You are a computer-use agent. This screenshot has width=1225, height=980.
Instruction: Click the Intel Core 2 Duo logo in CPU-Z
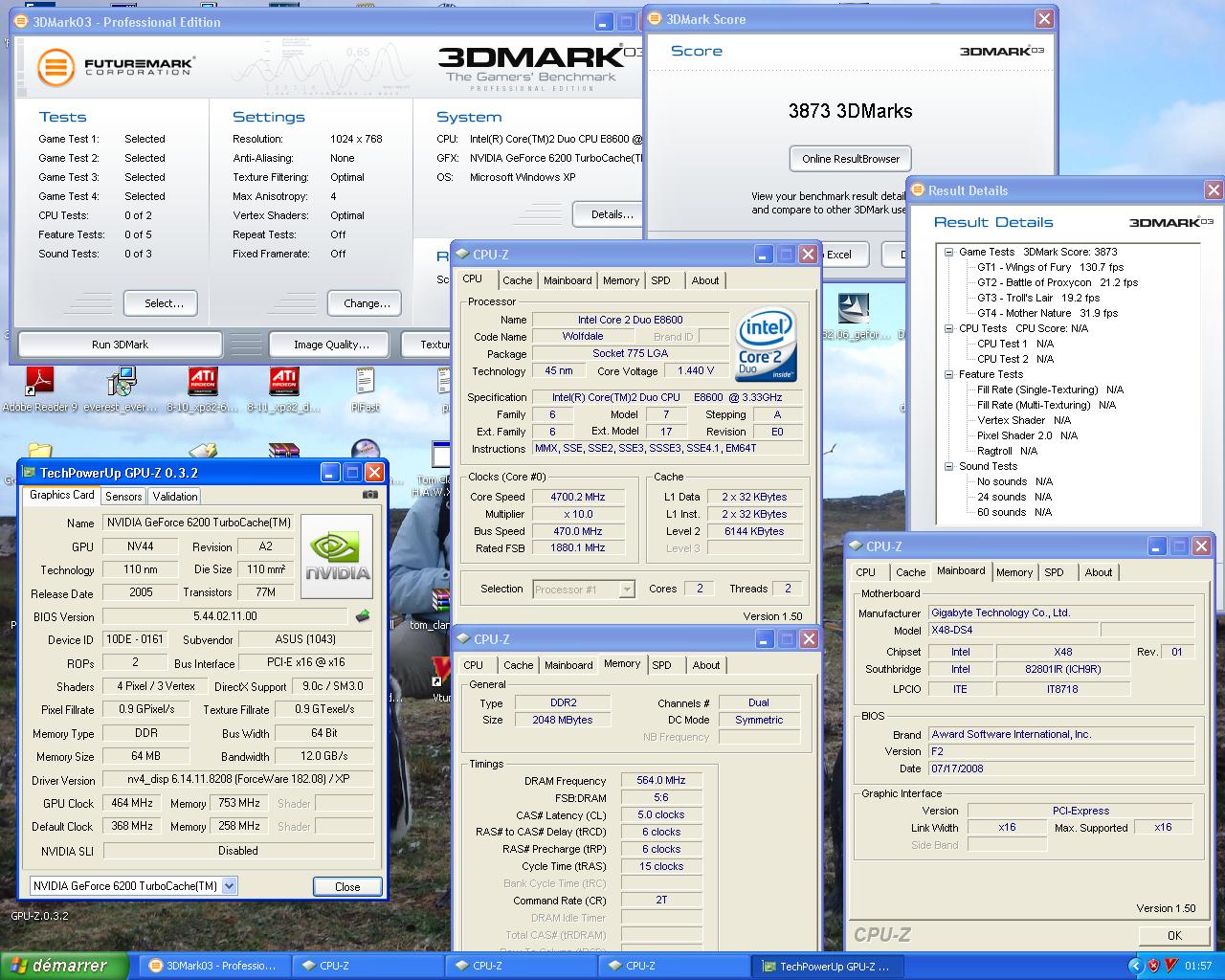[767, 345]
